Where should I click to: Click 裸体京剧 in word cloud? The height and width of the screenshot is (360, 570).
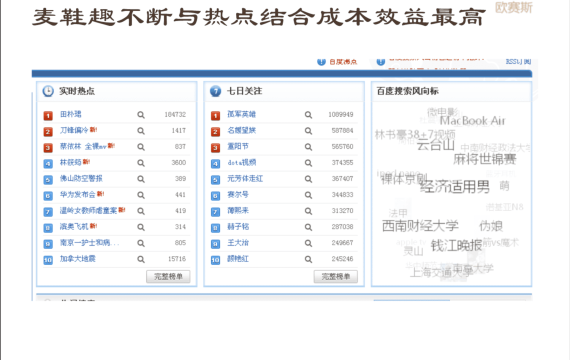click(x=404, y=179)
